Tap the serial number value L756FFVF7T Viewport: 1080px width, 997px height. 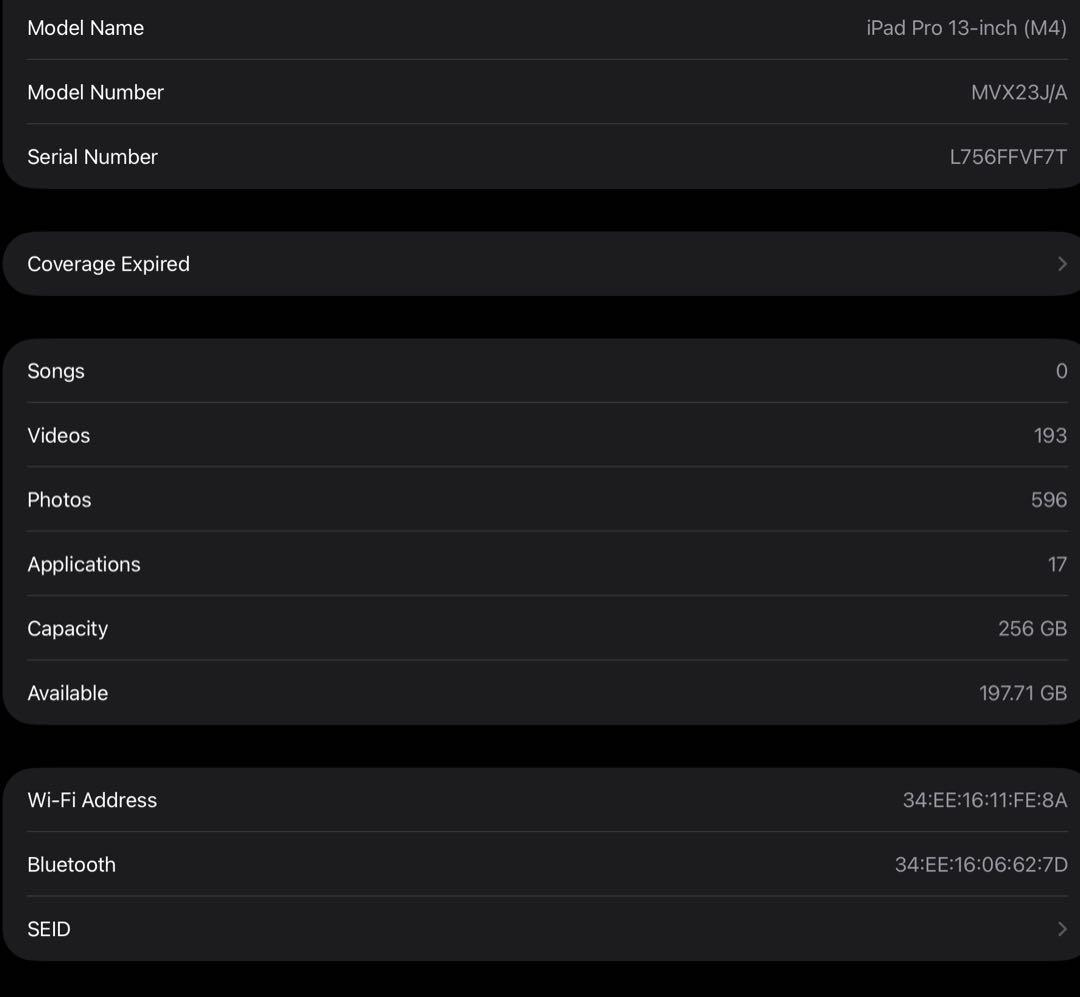tap(1006, 157)
